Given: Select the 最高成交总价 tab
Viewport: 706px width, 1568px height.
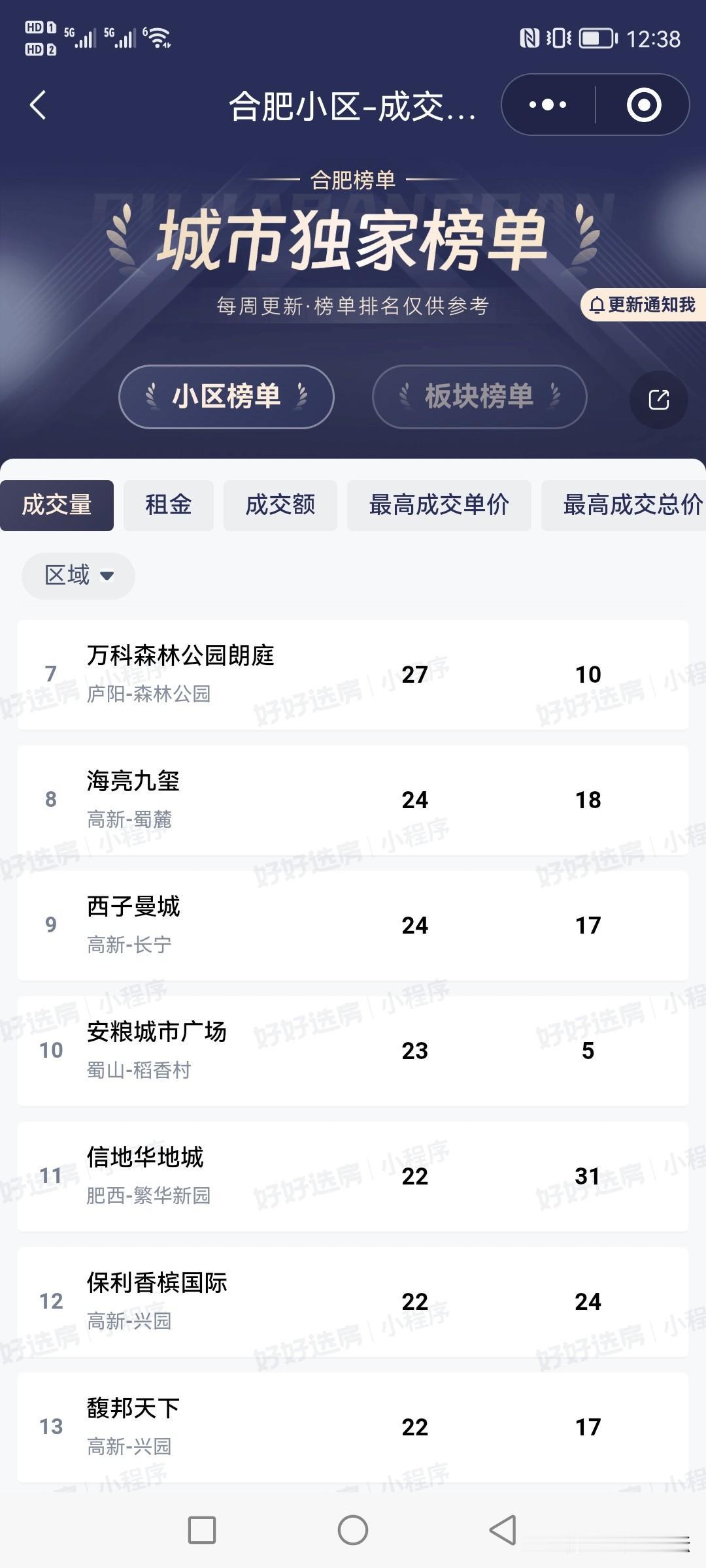Looking at the screenshot, I should click(x=624, y=505).
